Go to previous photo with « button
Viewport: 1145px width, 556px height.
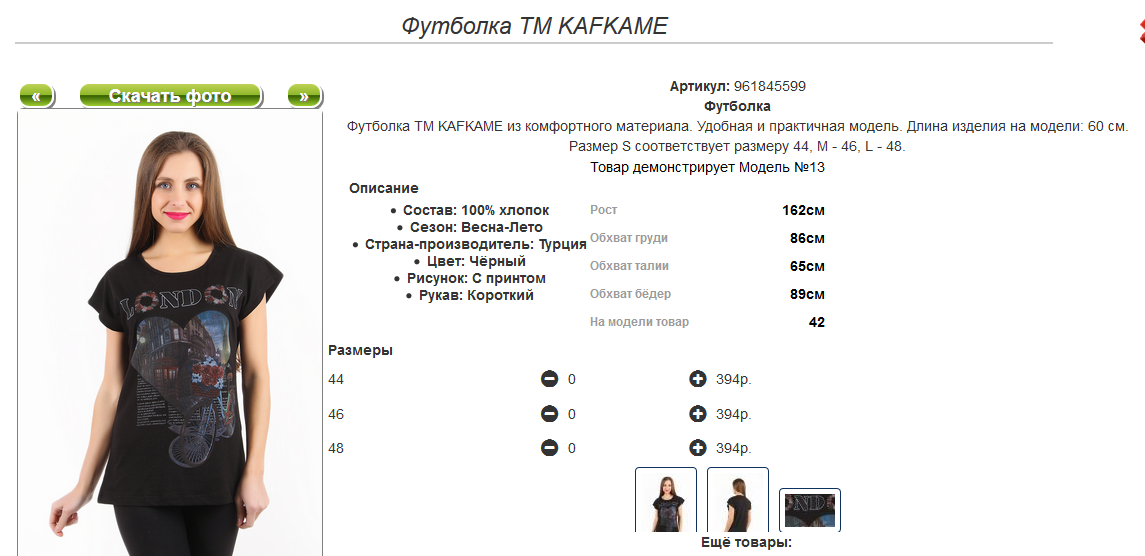pyautogui.click(x=37, y=96)
